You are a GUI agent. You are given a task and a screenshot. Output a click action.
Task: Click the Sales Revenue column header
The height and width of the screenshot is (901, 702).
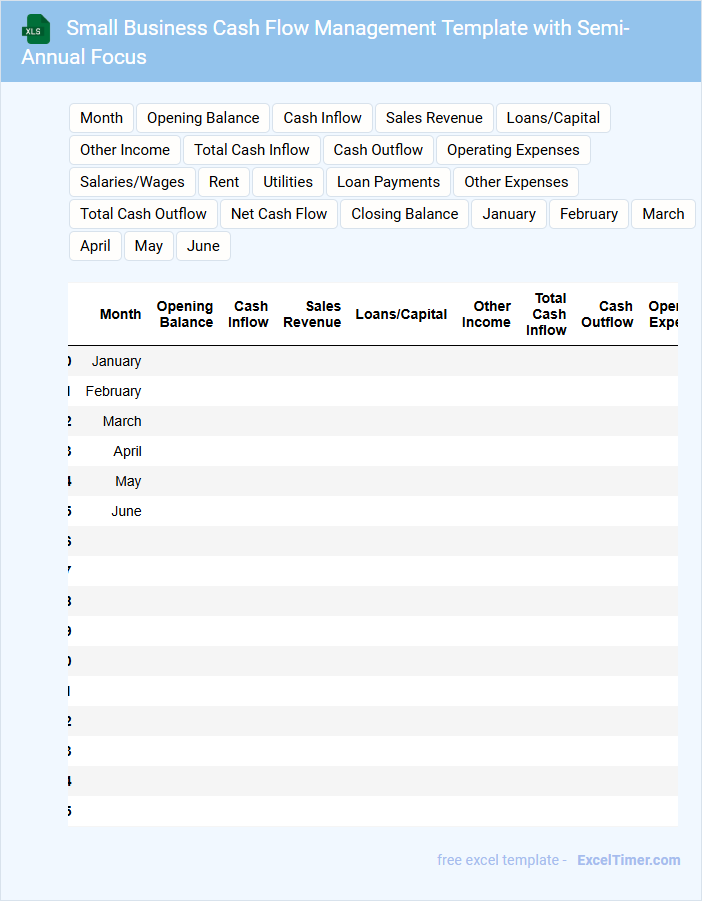(x=312, y=314)
